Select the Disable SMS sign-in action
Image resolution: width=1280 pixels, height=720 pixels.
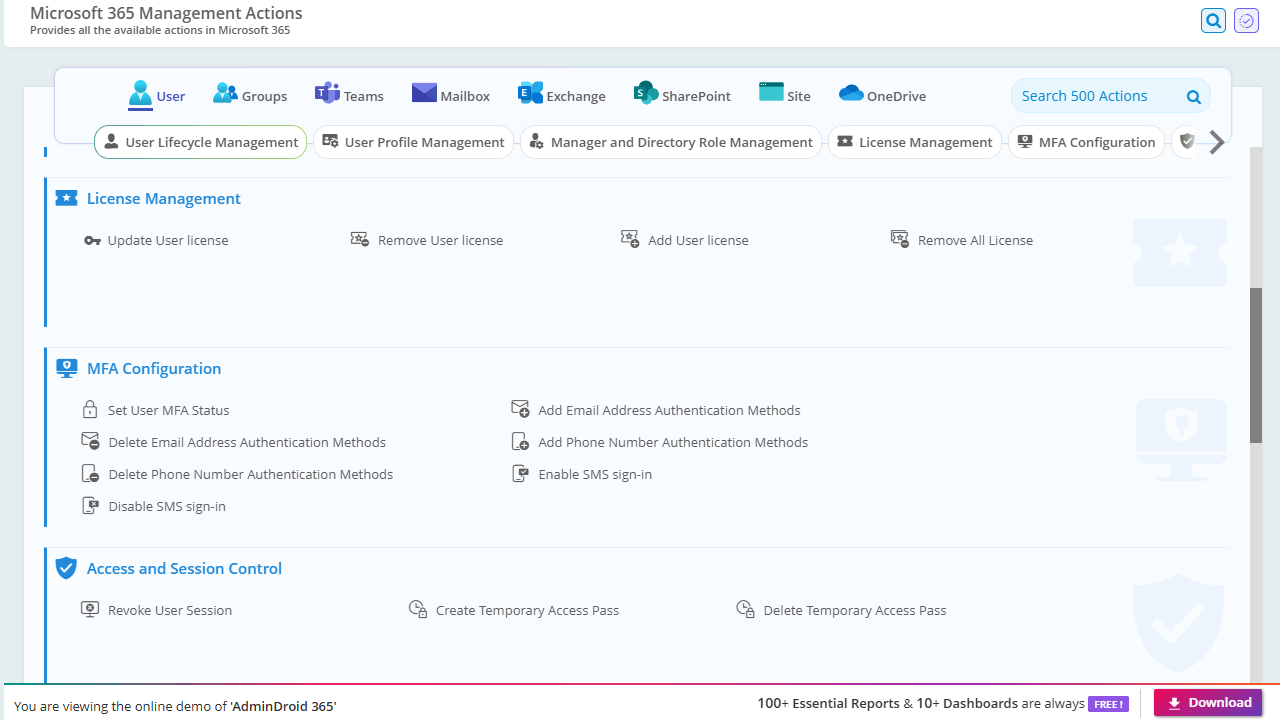coord(167,506)
